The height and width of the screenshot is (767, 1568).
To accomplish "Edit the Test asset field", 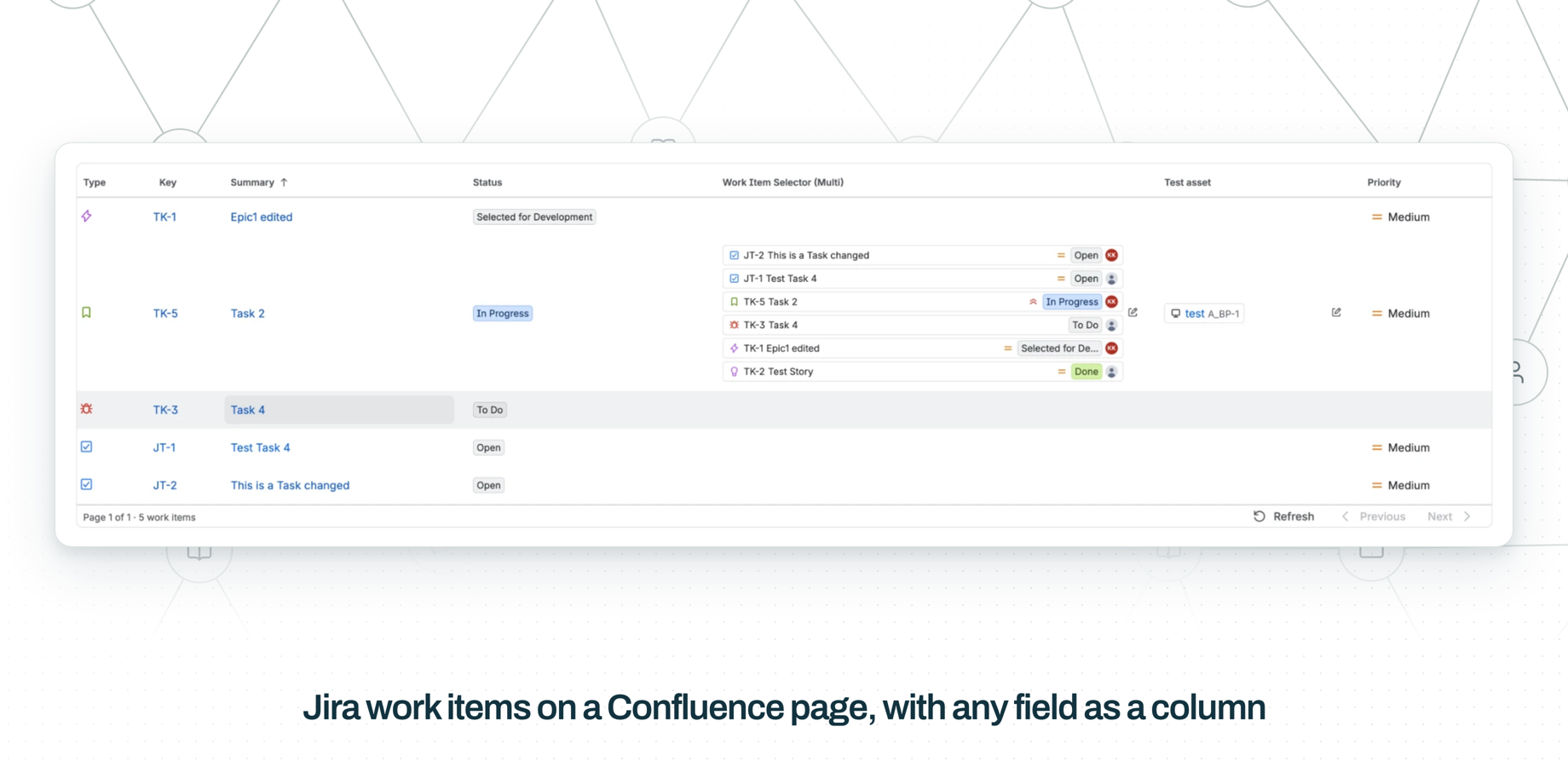I will click(1336, 313).
